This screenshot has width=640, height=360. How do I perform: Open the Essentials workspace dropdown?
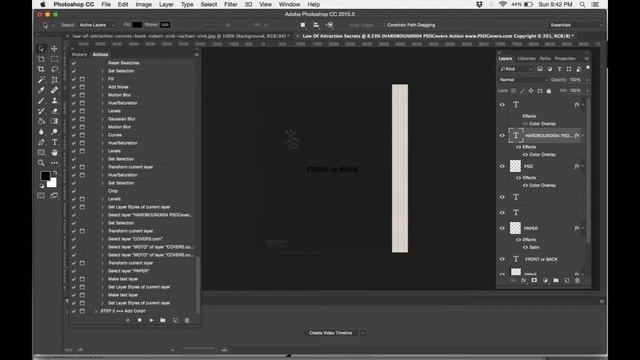pyautogui.click(x=576, y=25)
